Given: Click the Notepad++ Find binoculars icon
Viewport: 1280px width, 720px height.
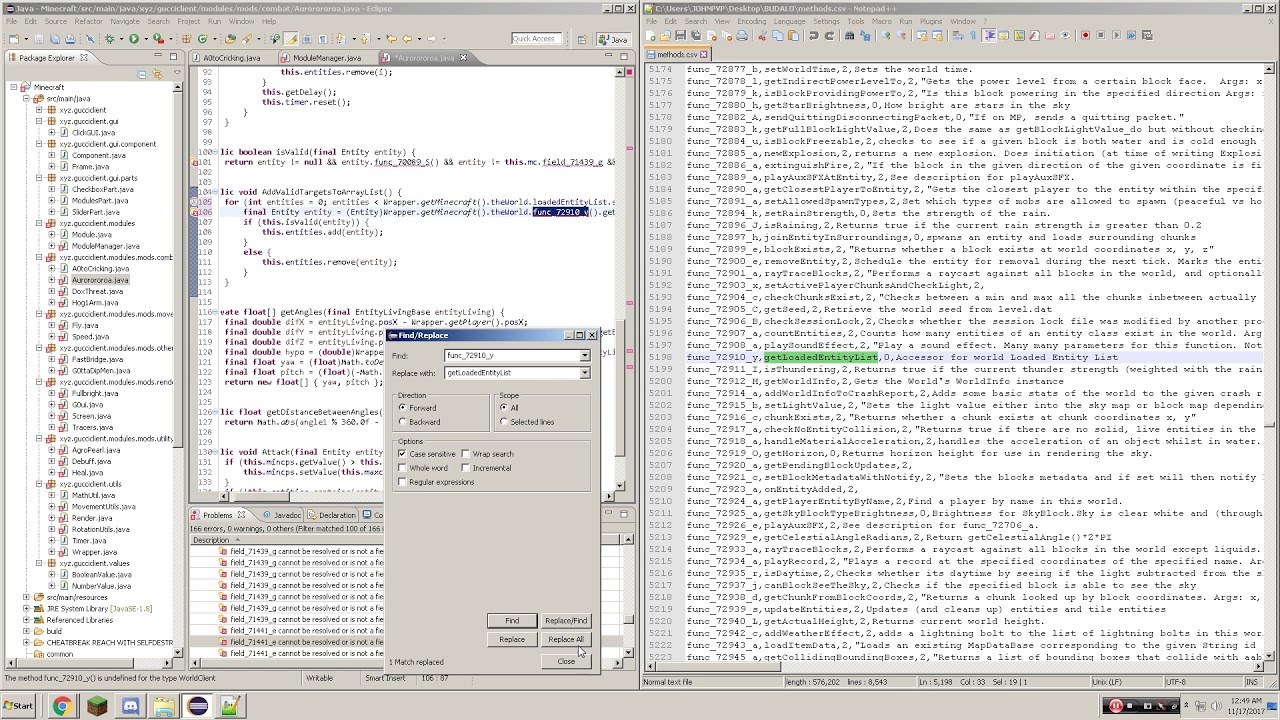Looking at the screenshot, I should point(850,36).
